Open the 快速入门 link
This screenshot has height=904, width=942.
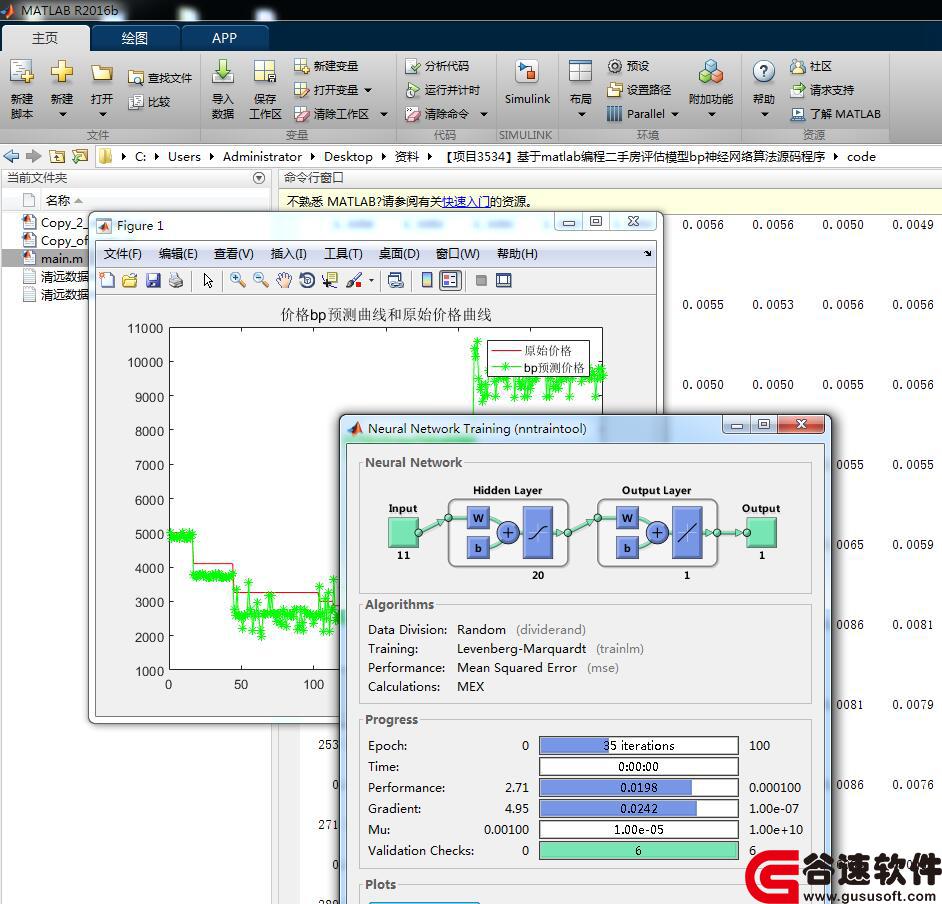[x=466, y=202]
